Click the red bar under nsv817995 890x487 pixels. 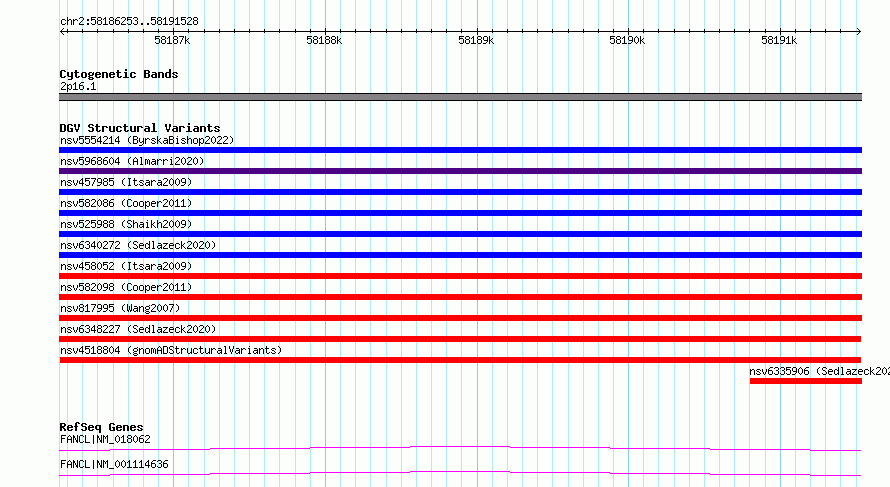460,318
